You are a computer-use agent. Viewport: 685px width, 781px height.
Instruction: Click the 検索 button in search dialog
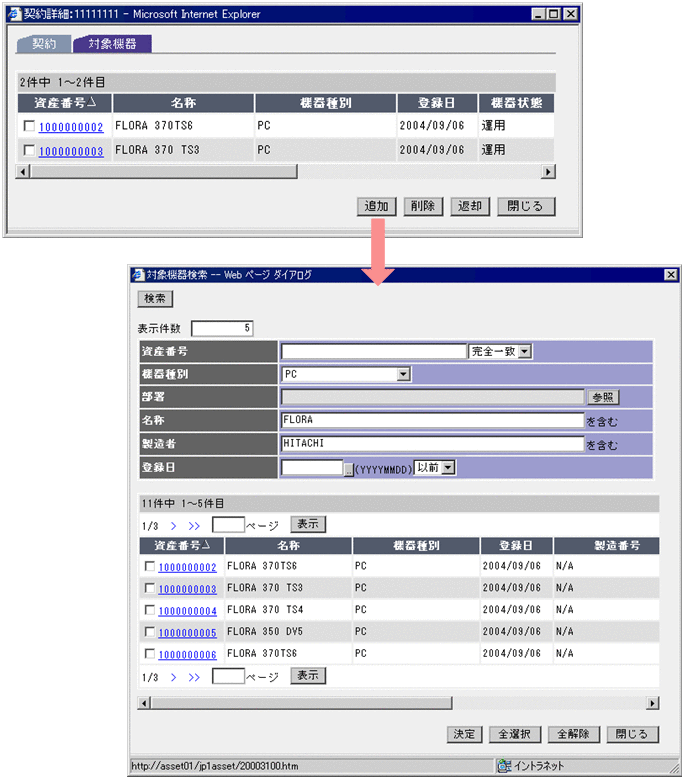tap(155, 298)
